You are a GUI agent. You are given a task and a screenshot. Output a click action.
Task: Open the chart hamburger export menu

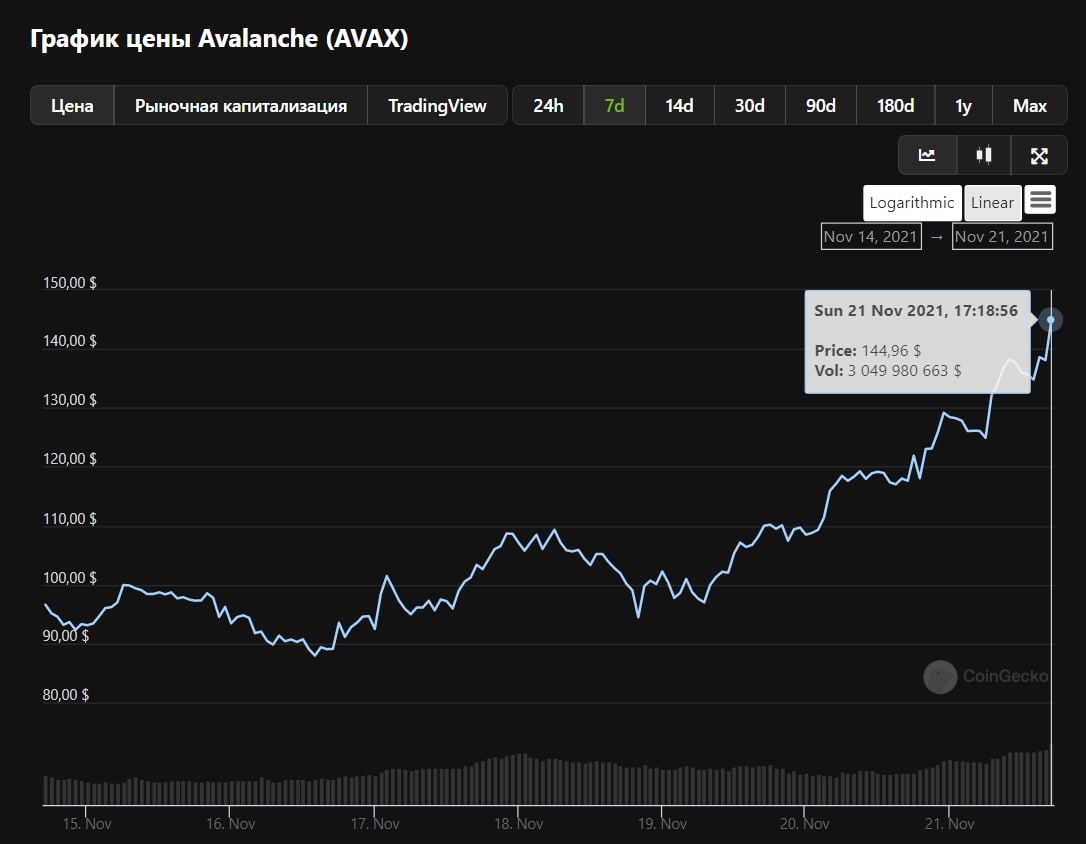(x=1040, y=199)
